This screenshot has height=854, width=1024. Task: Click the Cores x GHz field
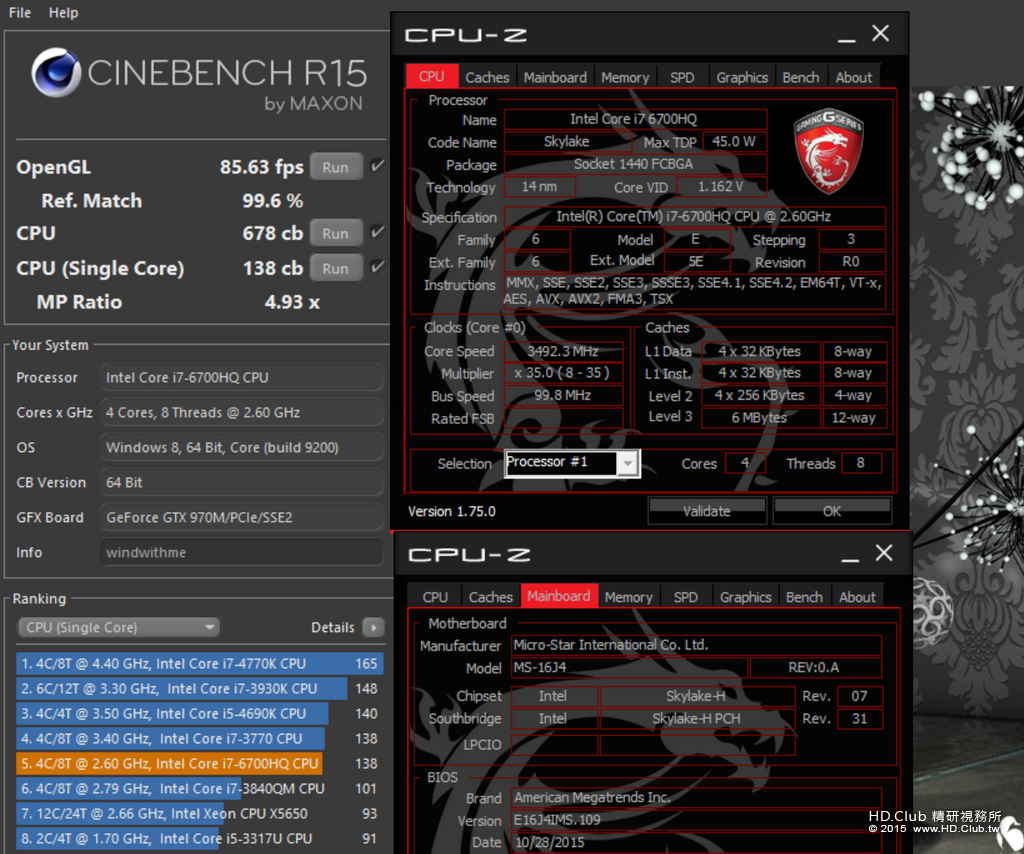point(241,413)
